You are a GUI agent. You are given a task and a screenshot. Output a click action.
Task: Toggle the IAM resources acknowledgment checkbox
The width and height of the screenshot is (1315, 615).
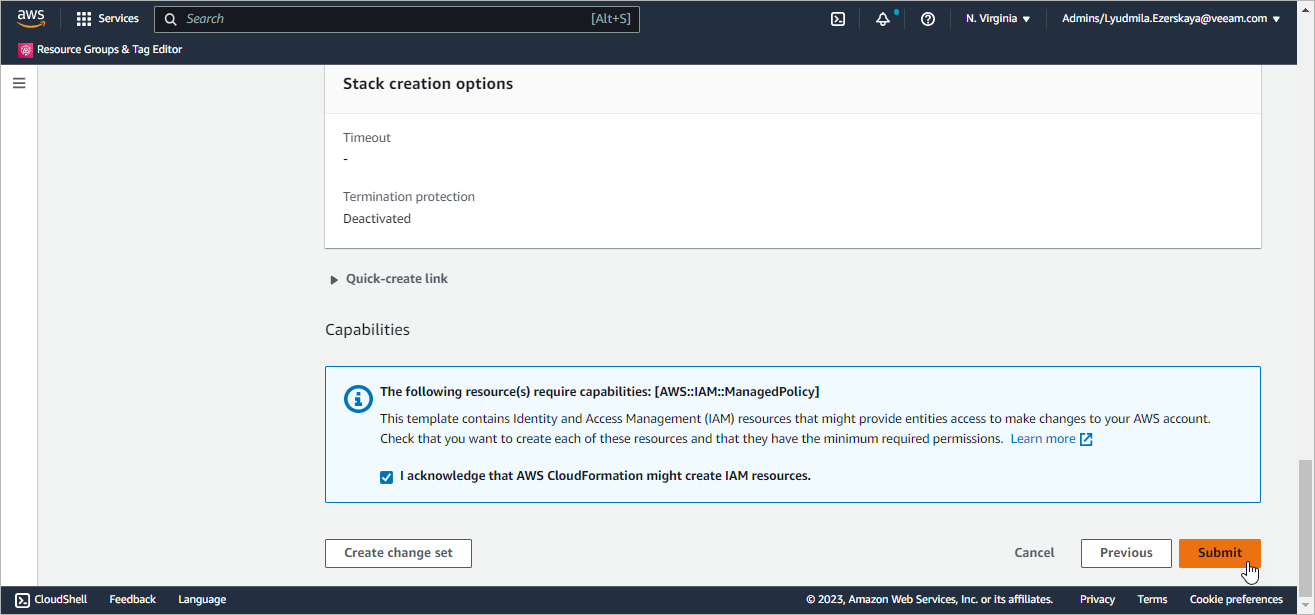click(x=387, y=477)
